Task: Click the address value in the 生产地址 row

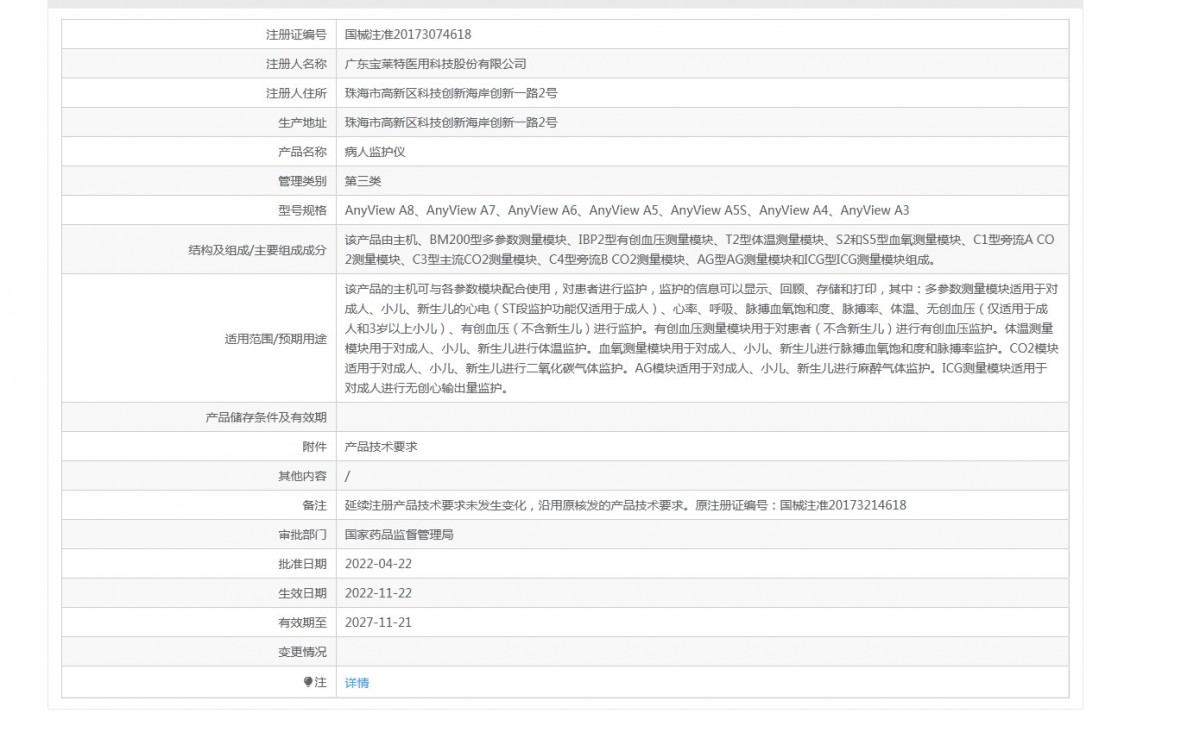Action: point(451,122)
